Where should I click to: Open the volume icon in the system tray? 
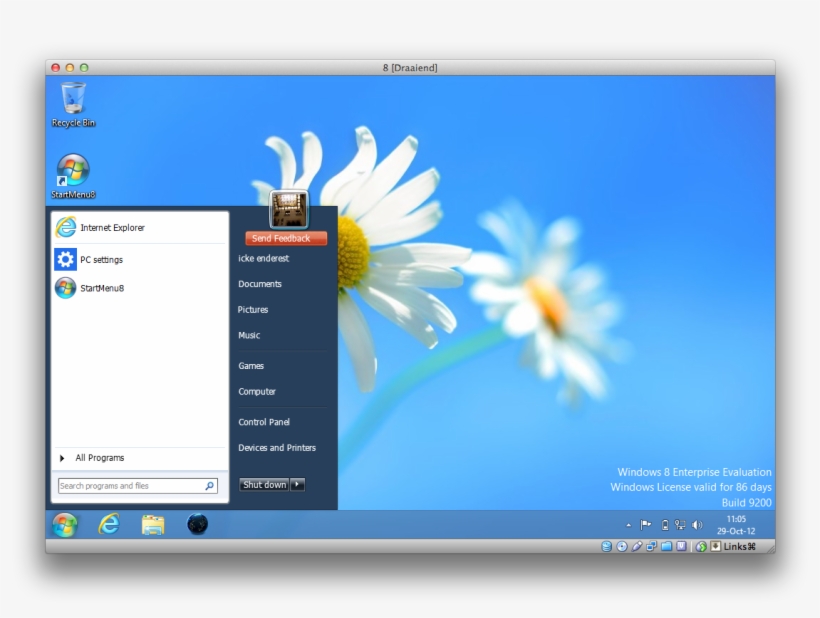696,524
